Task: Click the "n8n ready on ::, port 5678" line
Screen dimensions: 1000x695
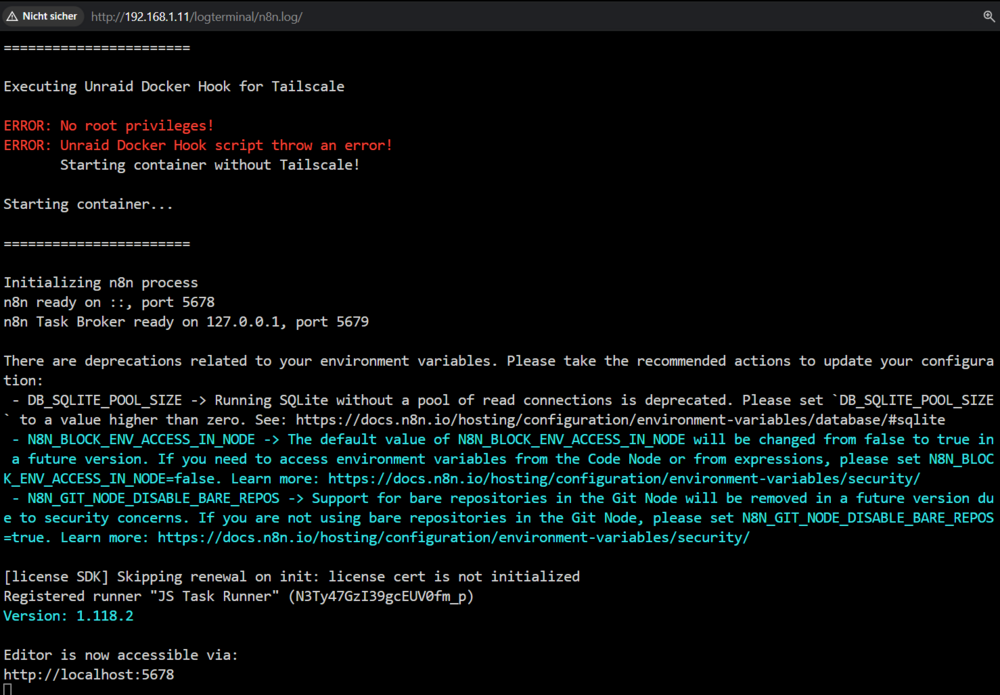Action: click(x=109, y=302)
